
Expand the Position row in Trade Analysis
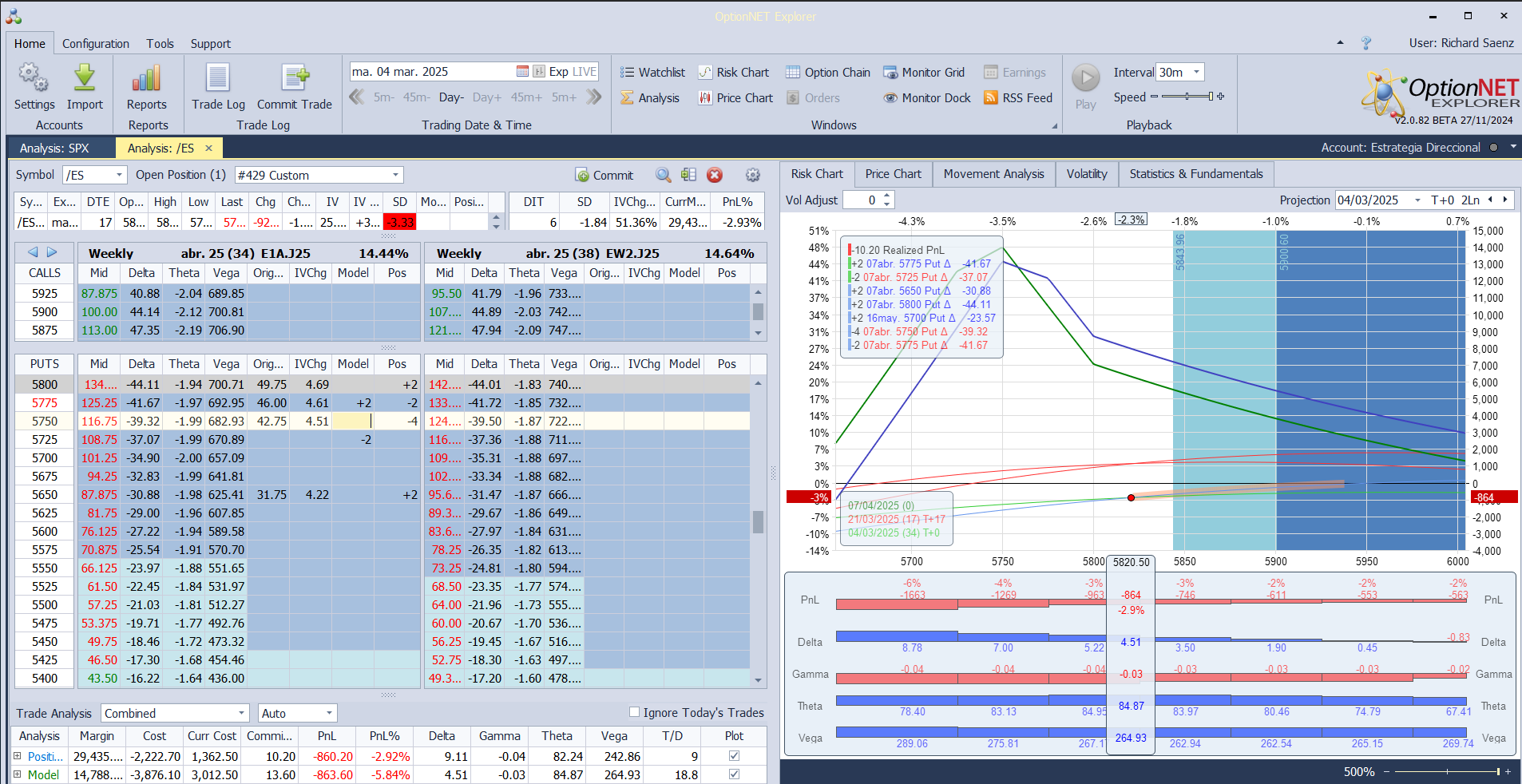pos(17,755)
